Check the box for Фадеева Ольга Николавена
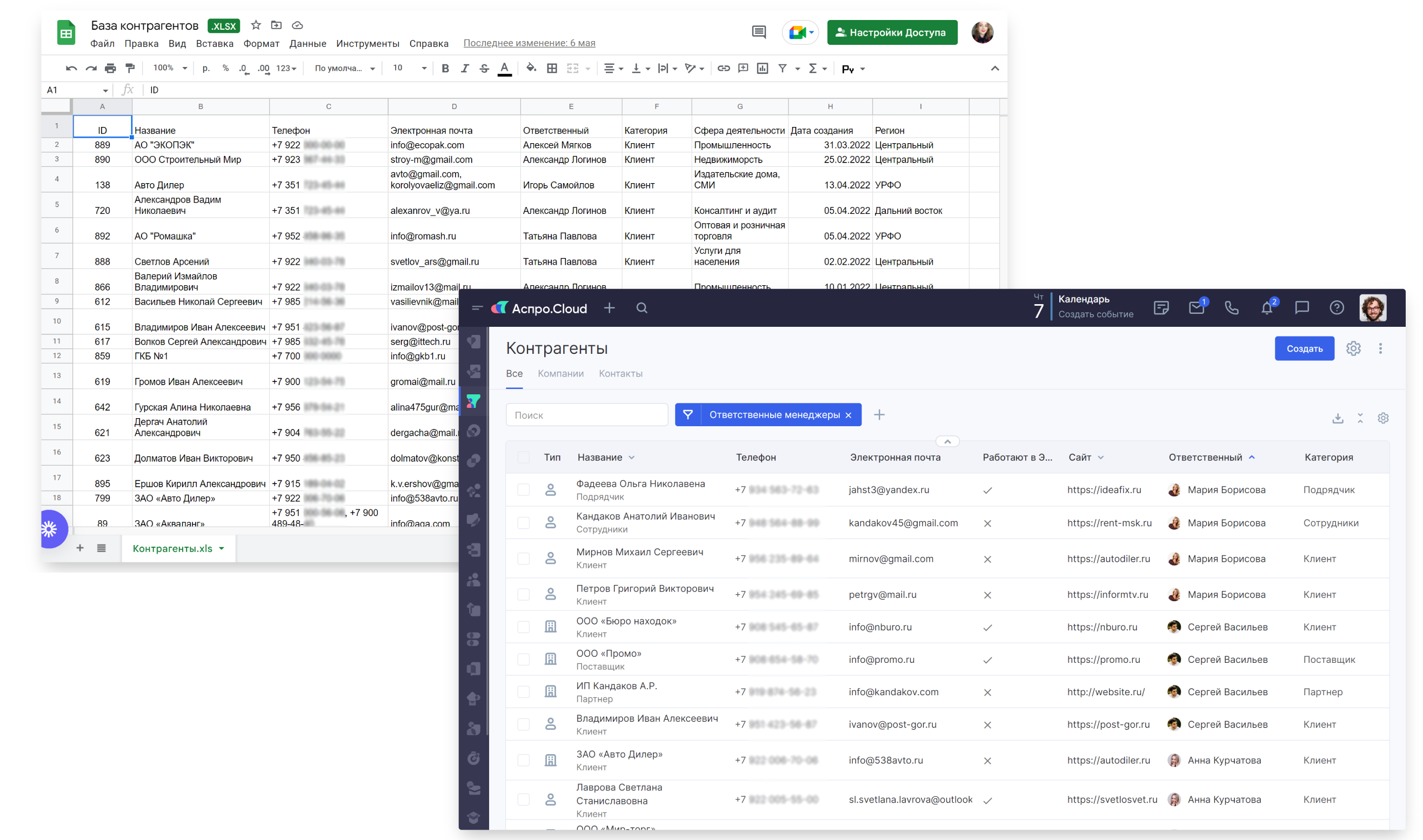The image size is (1423, 840). pyautogui.click(x=523, y=489)
